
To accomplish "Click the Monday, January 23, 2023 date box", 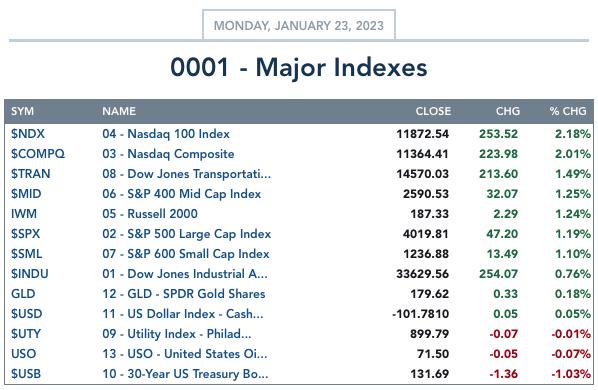I will 299,25.
